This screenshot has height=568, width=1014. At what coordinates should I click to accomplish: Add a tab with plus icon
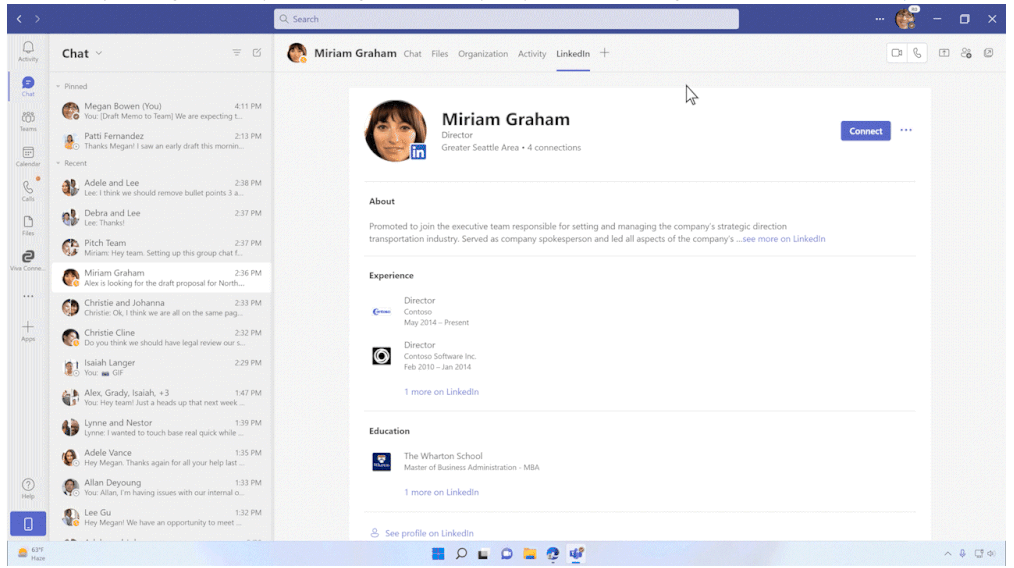coord(604,53)
